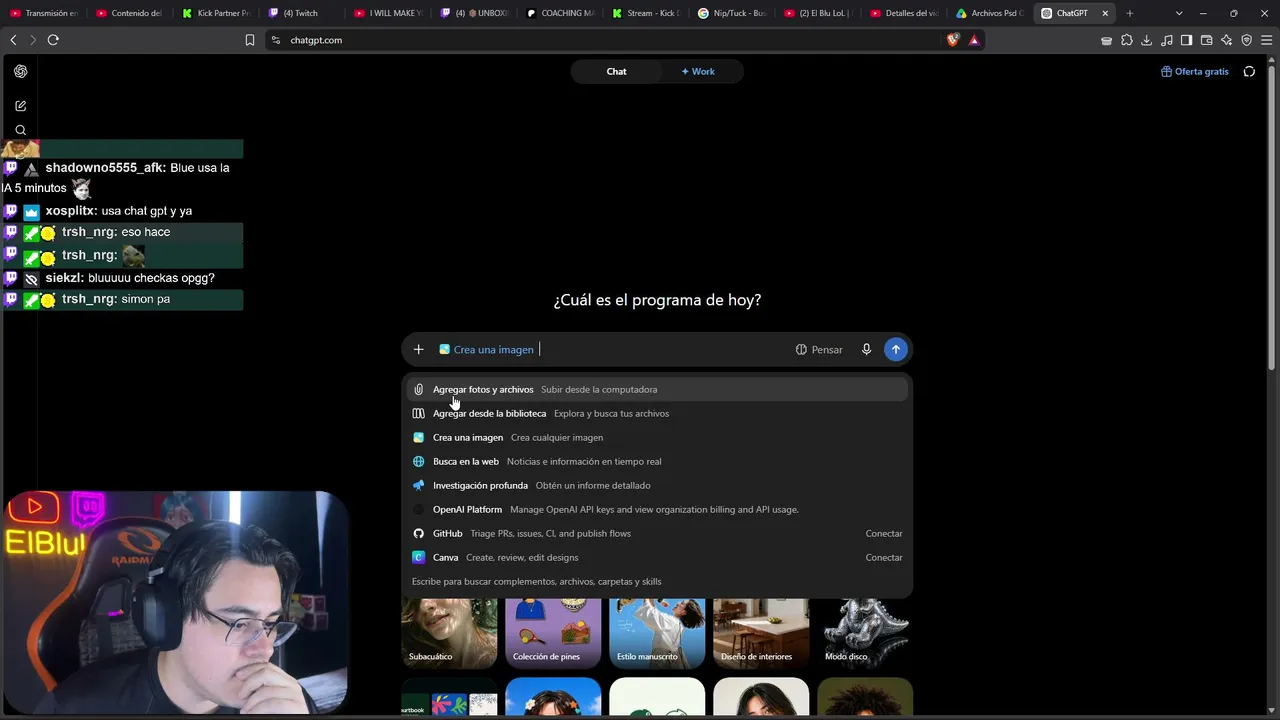
Task: Open the Subacuático style thumbnail
Action: point(449,633)
